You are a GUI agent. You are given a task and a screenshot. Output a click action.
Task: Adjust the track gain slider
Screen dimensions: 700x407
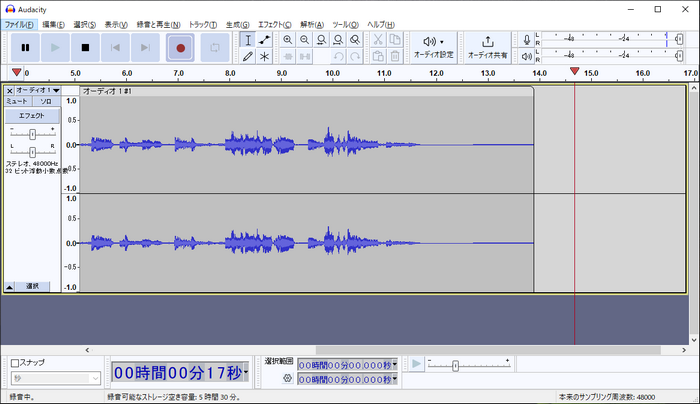[32, 134]
